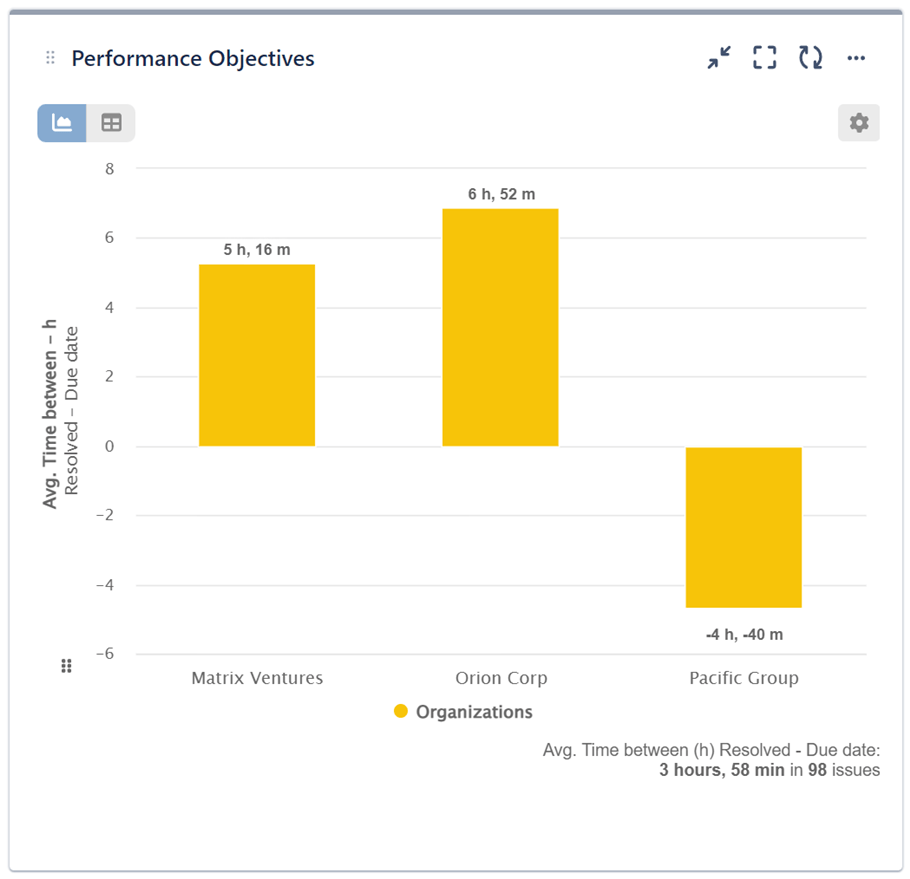Collapse the gadget with the shrink arrows
Image resolution: width=910 pixels, height=879 pixels.
[x=718, y=58]
